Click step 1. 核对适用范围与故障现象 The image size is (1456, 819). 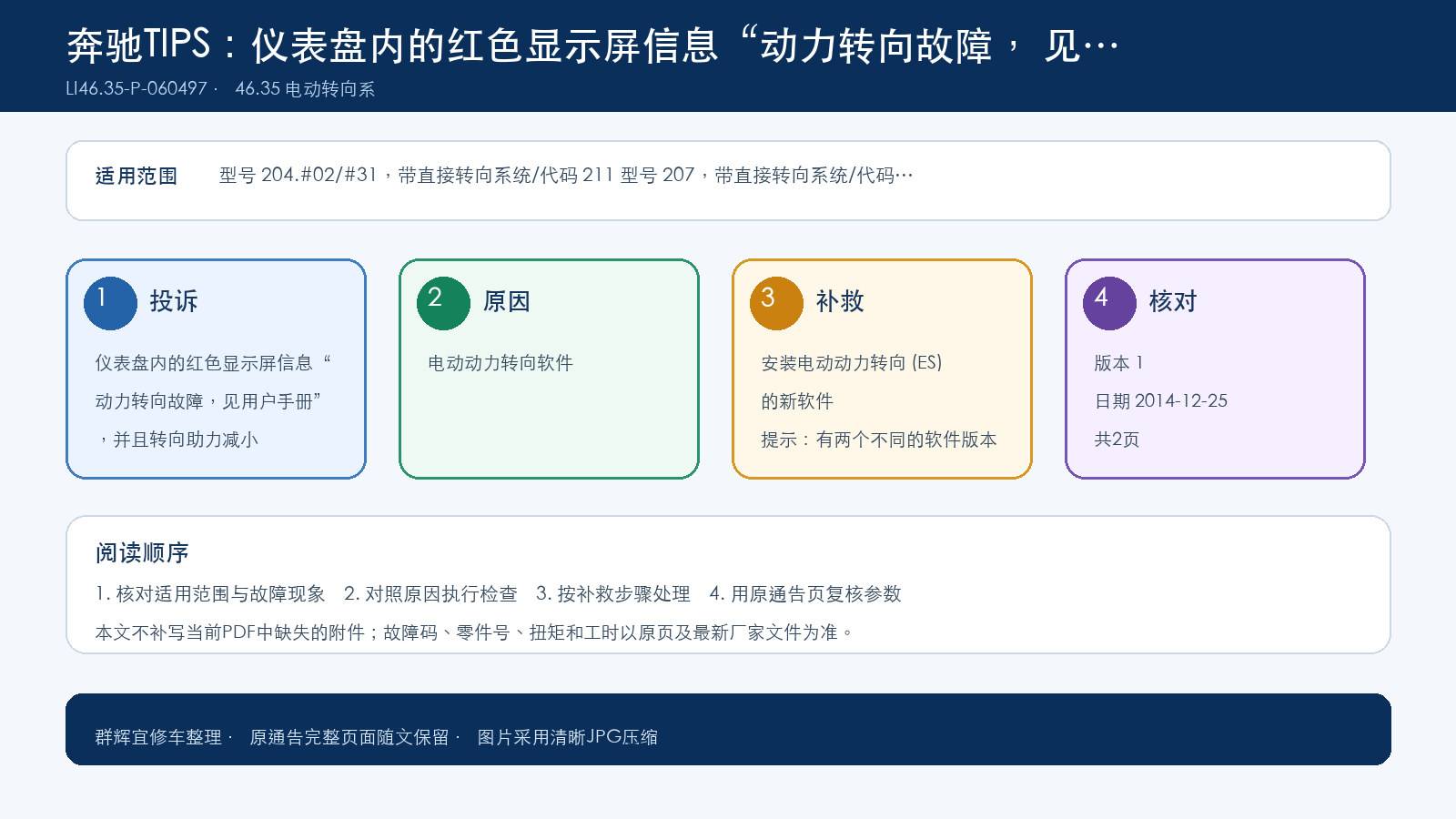click(210, 594)
